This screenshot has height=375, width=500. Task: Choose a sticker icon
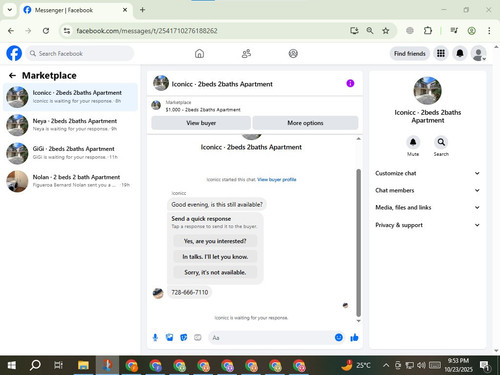tap(184, 338)
